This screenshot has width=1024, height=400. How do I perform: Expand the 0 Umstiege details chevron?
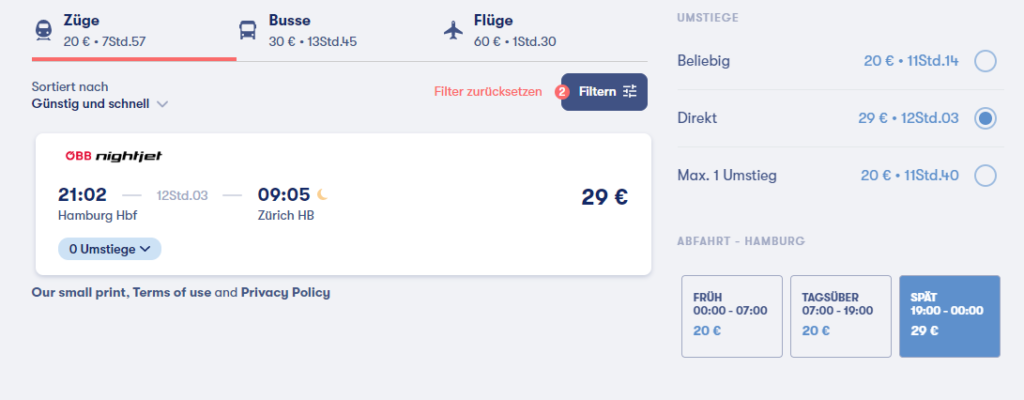[145, 249]
